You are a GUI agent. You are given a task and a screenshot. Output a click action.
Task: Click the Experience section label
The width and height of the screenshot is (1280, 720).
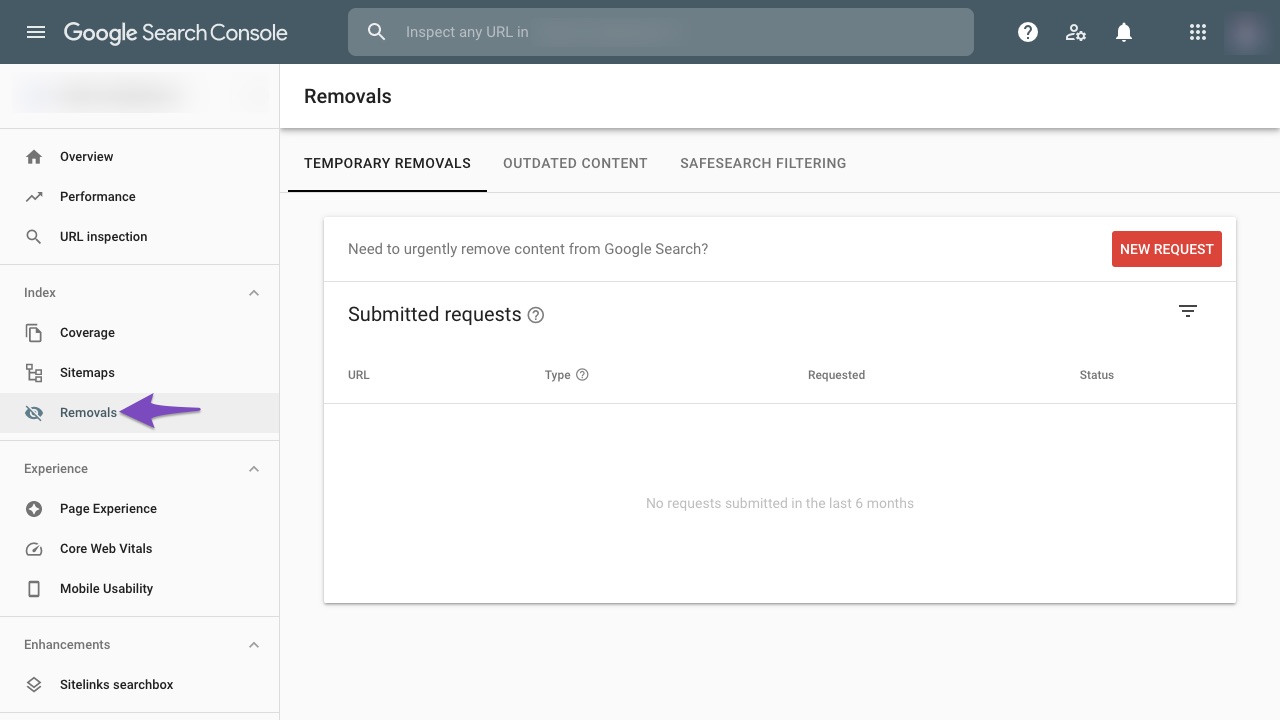(x=56, y=469)
